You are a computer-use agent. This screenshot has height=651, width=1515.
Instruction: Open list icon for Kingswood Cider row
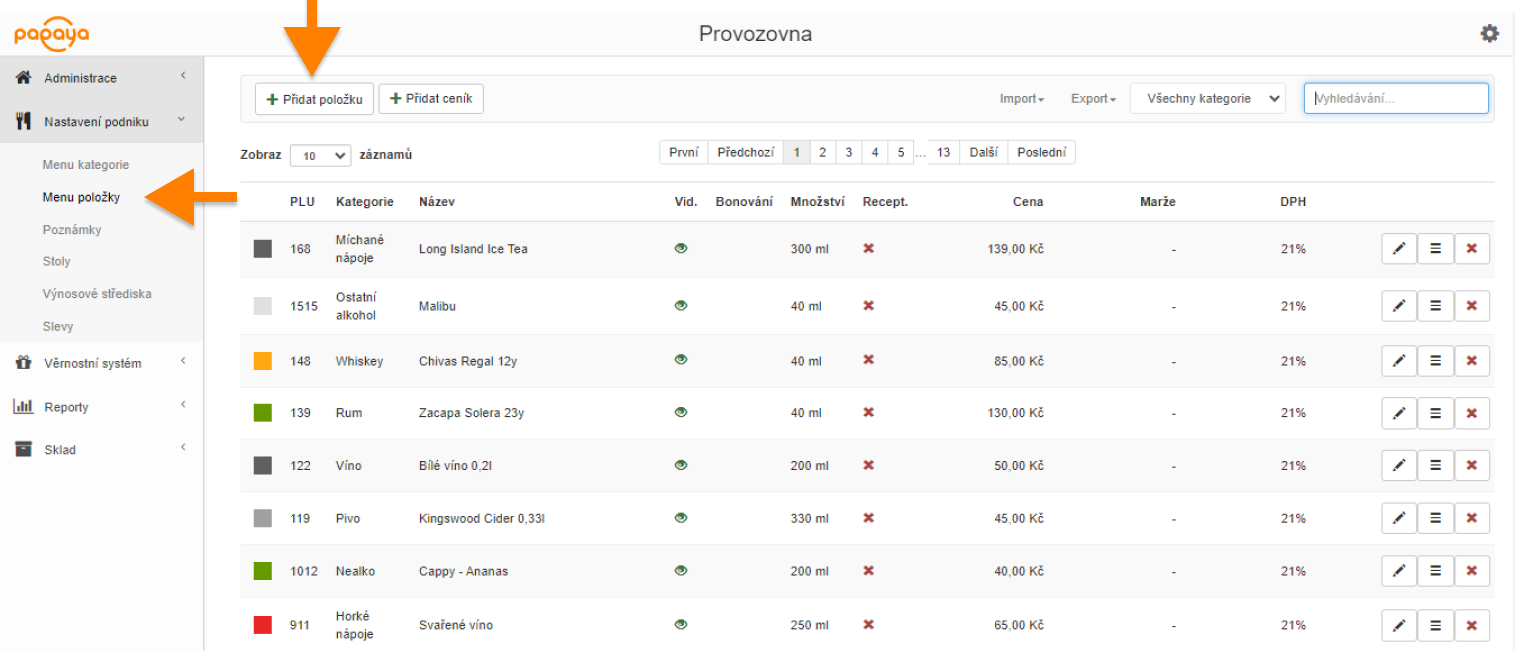tap(1435, 518)
